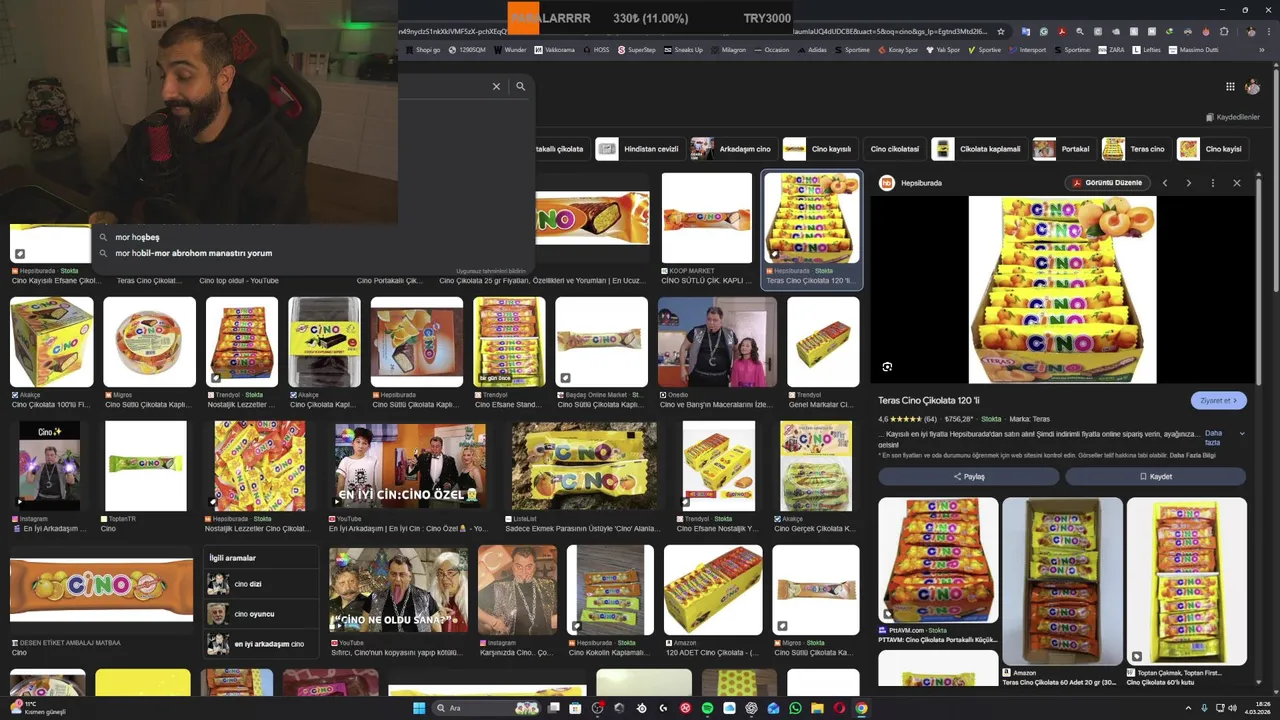The height and width of the screenshot is (720, 1280).
Task: Clear the search box with the X icon
Action: coord(496,86)
